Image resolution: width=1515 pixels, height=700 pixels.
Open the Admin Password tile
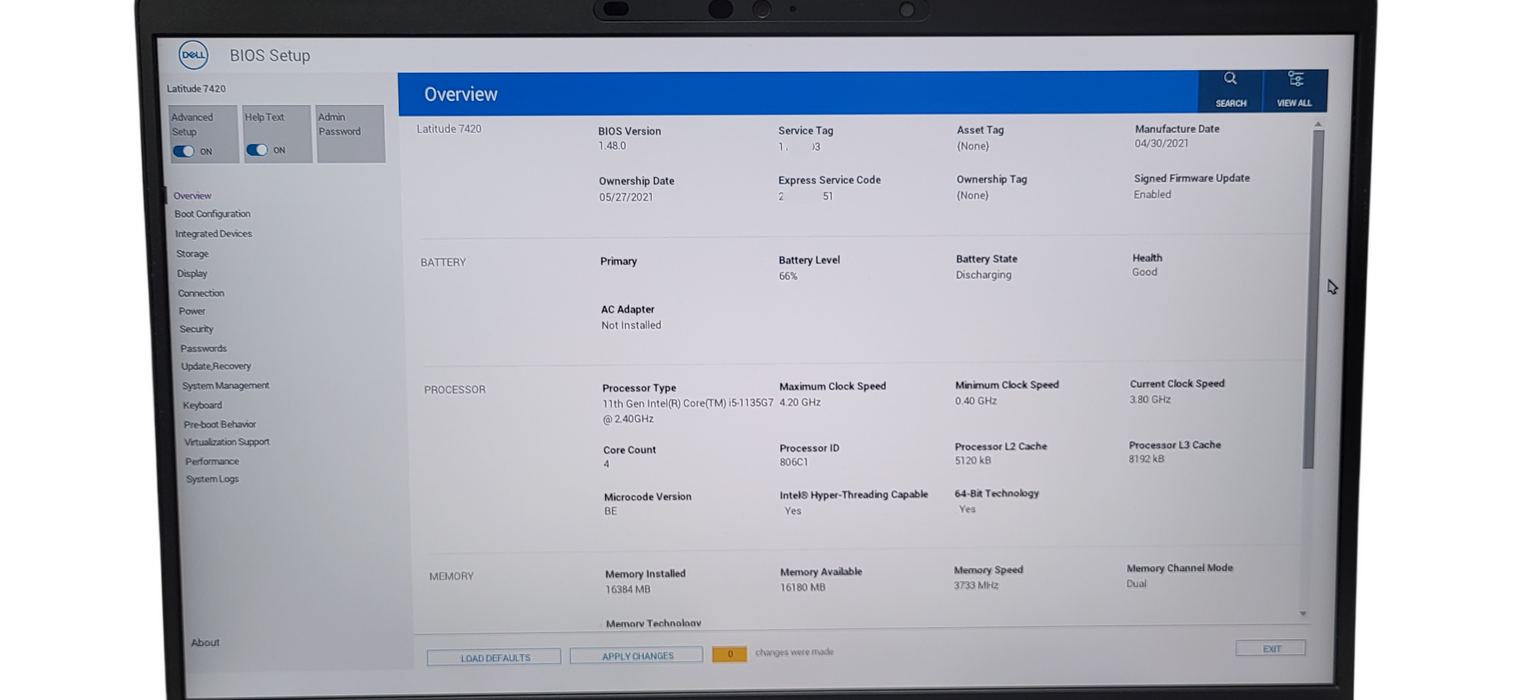(x=350, y=133)
